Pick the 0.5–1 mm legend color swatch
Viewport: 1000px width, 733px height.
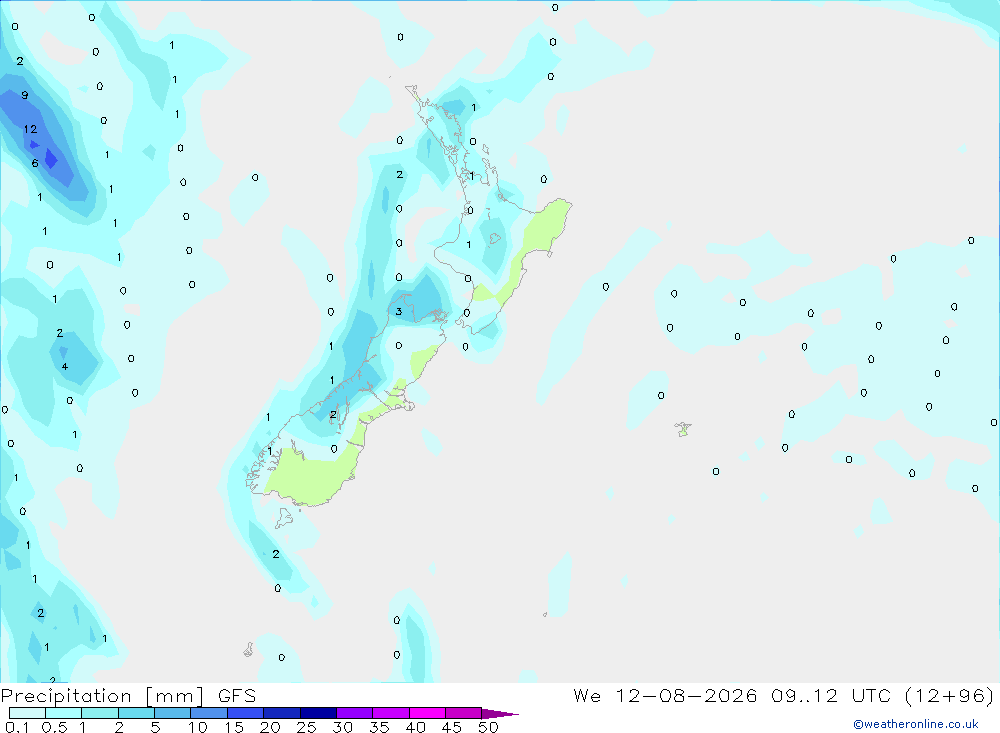pos(63,713)
